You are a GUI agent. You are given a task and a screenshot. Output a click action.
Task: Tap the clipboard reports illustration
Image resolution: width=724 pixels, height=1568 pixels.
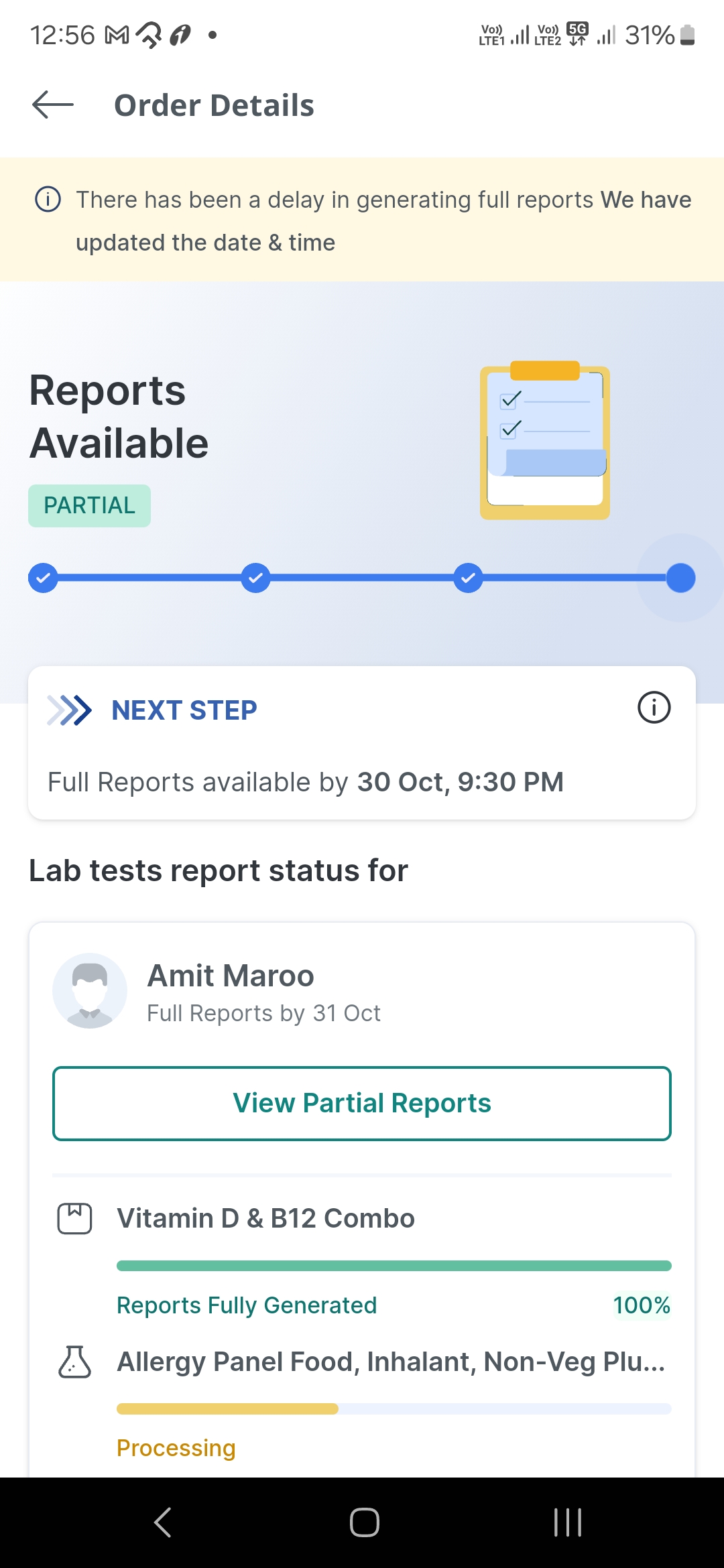[x=544, y=442]
